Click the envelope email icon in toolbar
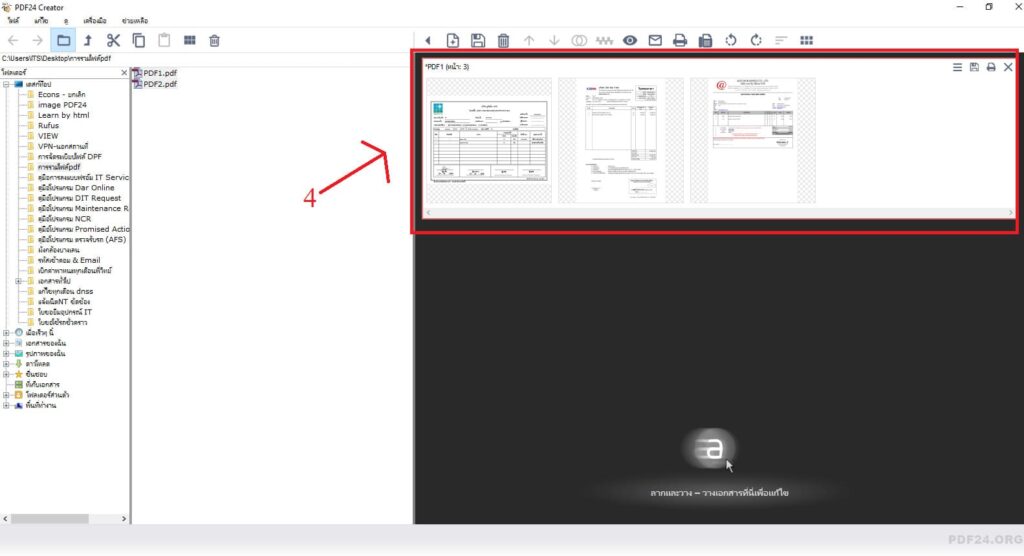Viewport: 1024px width, 556px height. (x=655, y=40)
